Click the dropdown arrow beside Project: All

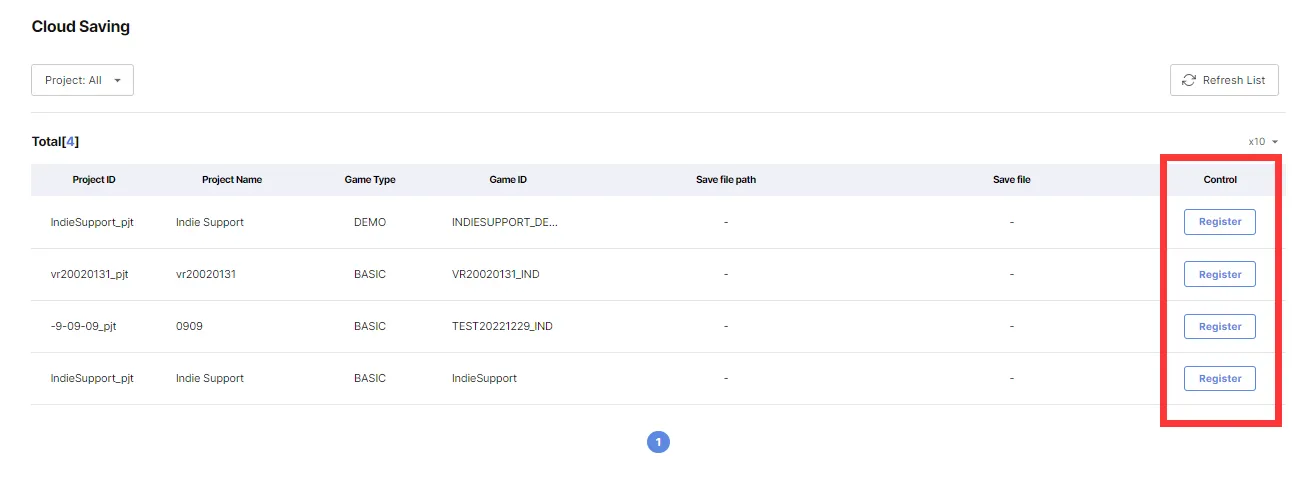pos(118,81)
